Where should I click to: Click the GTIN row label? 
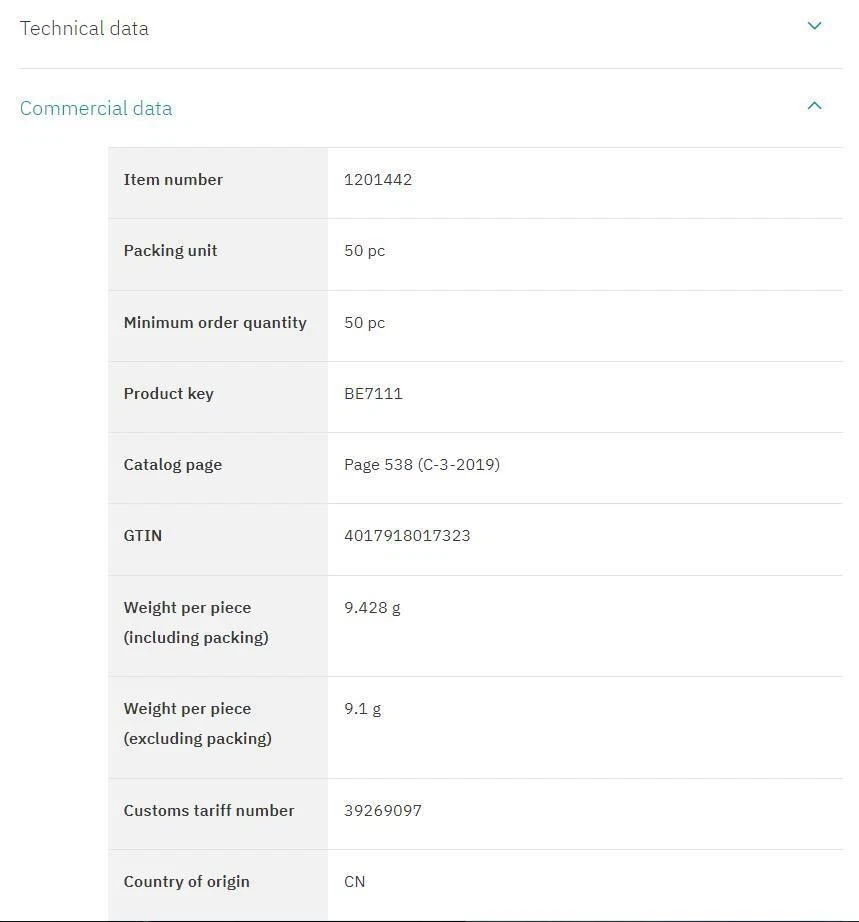tap(143, 535)
